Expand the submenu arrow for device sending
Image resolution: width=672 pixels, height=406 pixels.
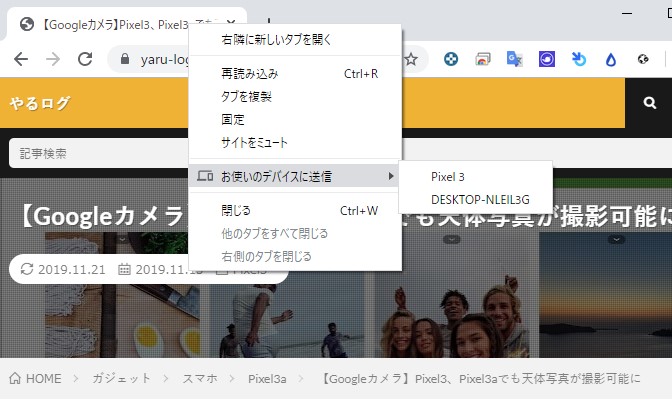(x=390, y=176)
